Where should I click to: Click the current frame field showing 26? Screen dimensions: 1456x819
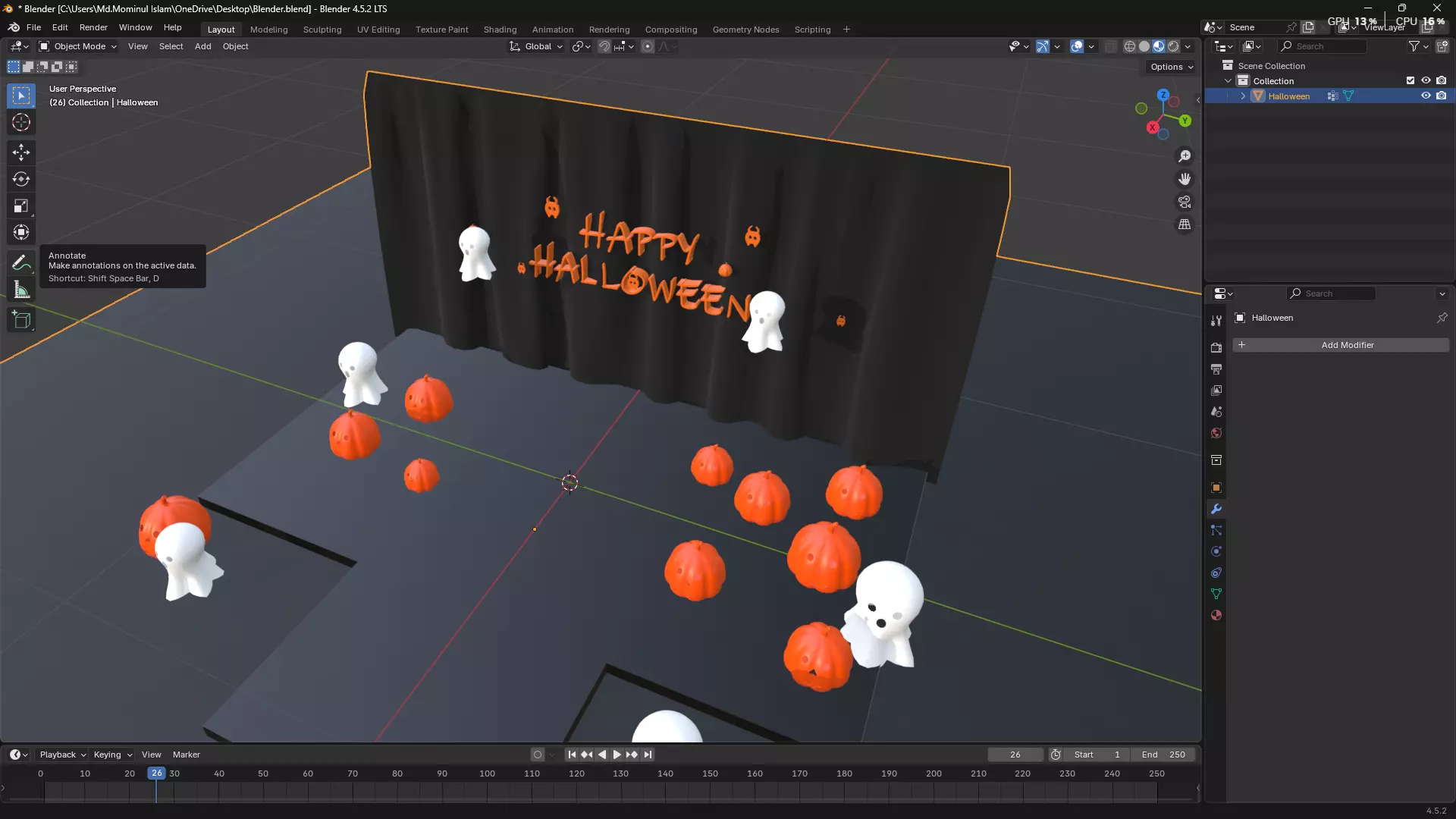click(1015, 755)
